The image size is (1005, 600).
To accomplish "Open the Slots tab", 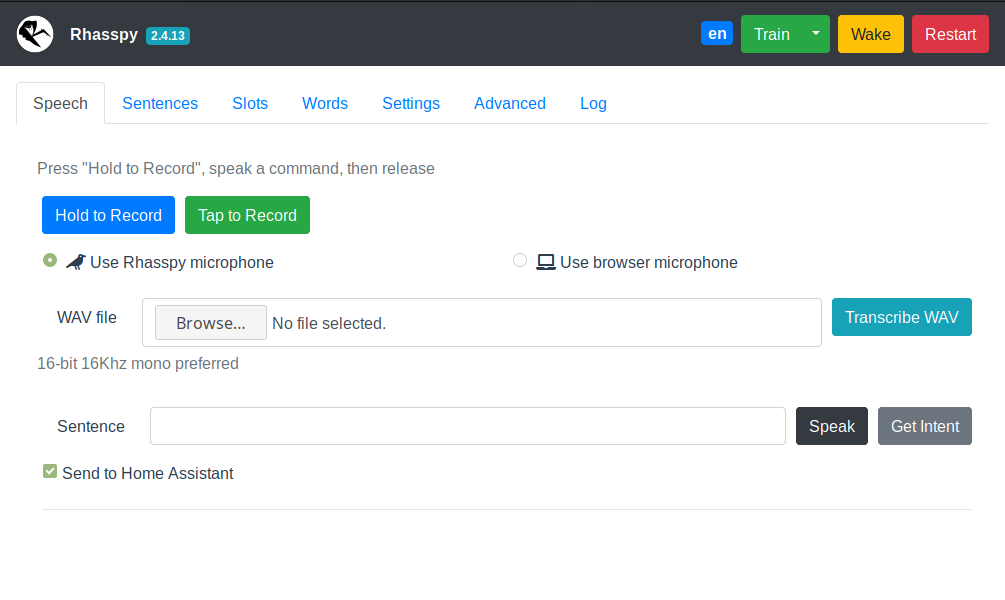I will (250, 103).
